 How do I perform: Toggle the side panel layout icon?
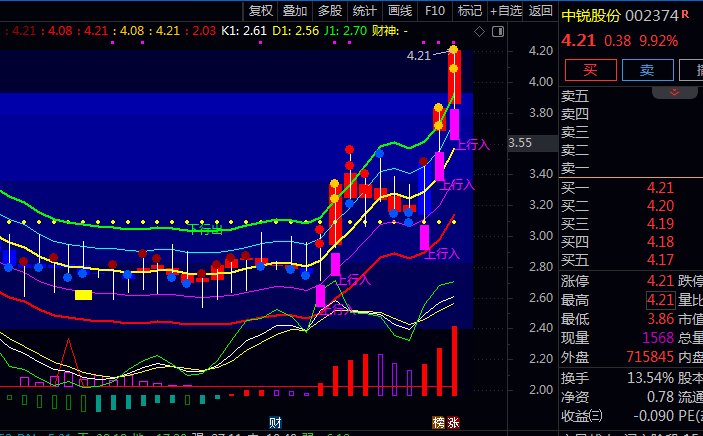[498, 31]
